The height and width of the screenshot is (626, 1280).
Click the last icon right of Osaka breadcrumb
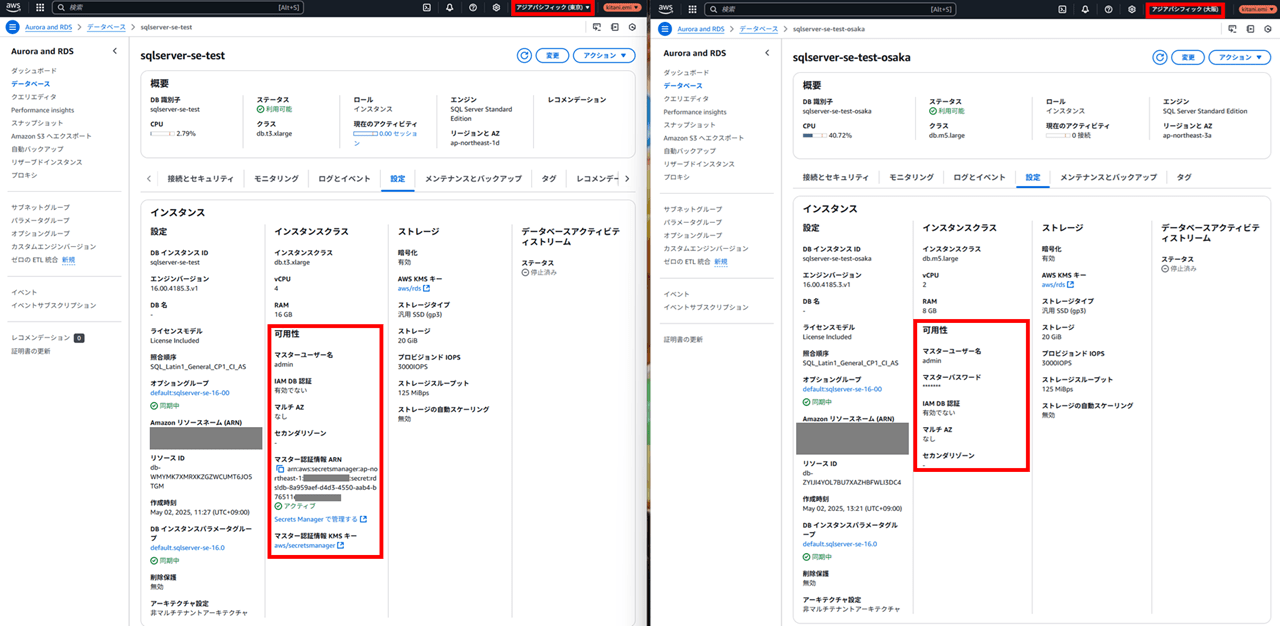(x=1270, y=30)
